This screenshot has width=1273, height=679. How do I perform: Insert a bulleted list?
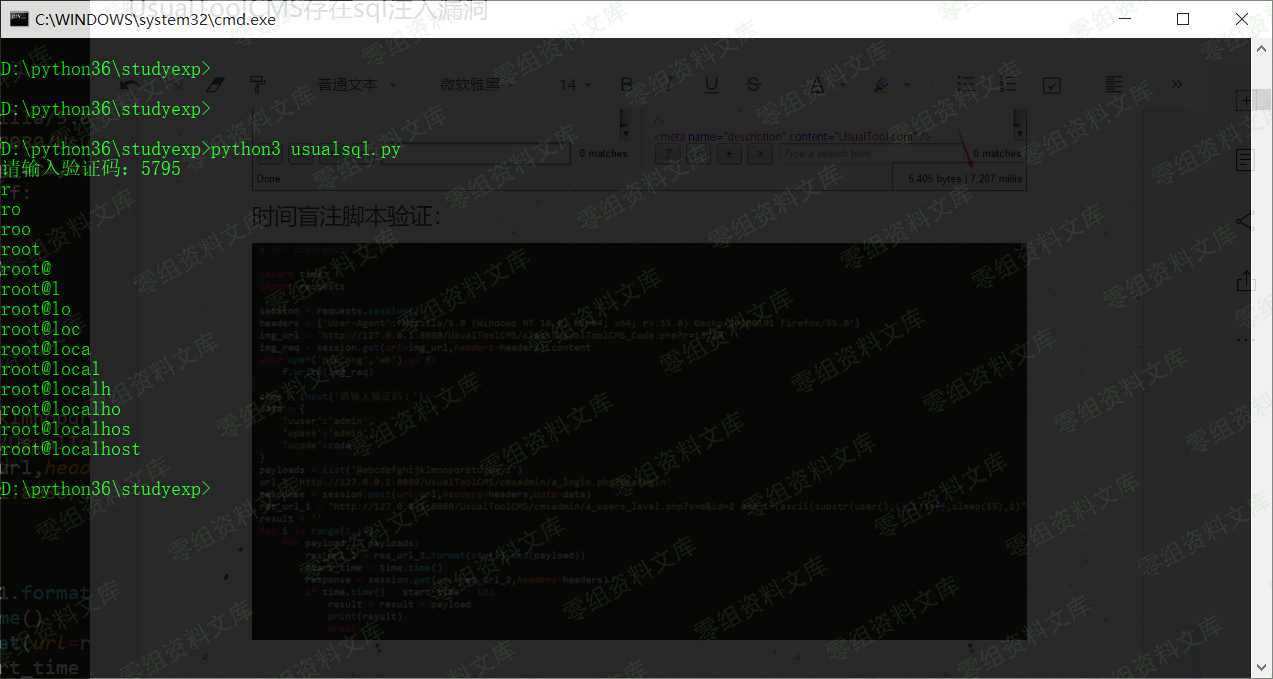966,85
